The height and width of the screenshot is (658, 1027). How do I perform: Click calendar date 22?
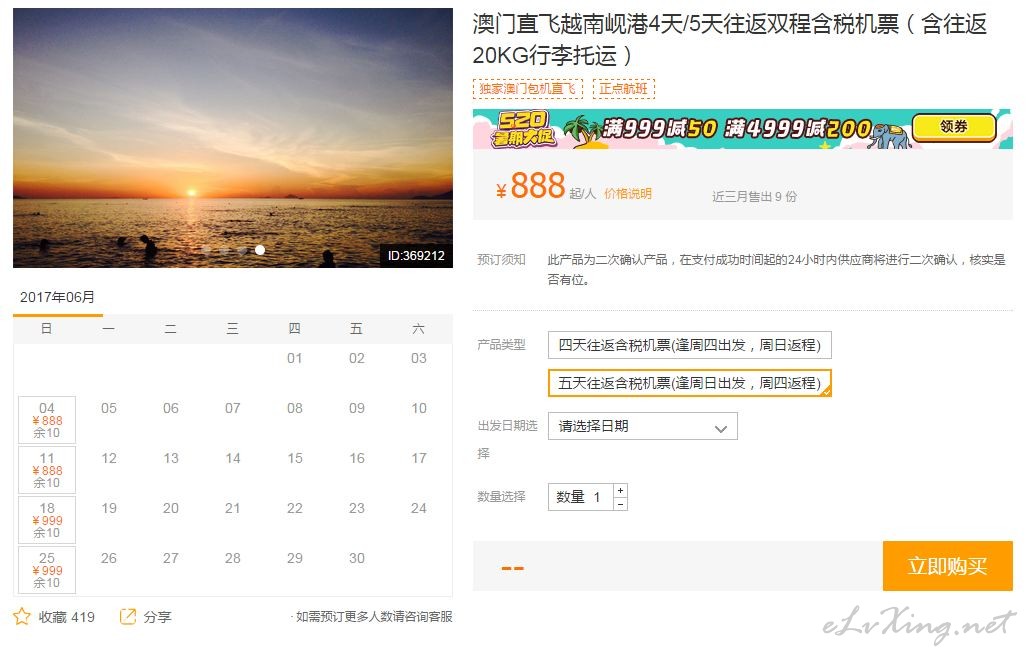295,508
